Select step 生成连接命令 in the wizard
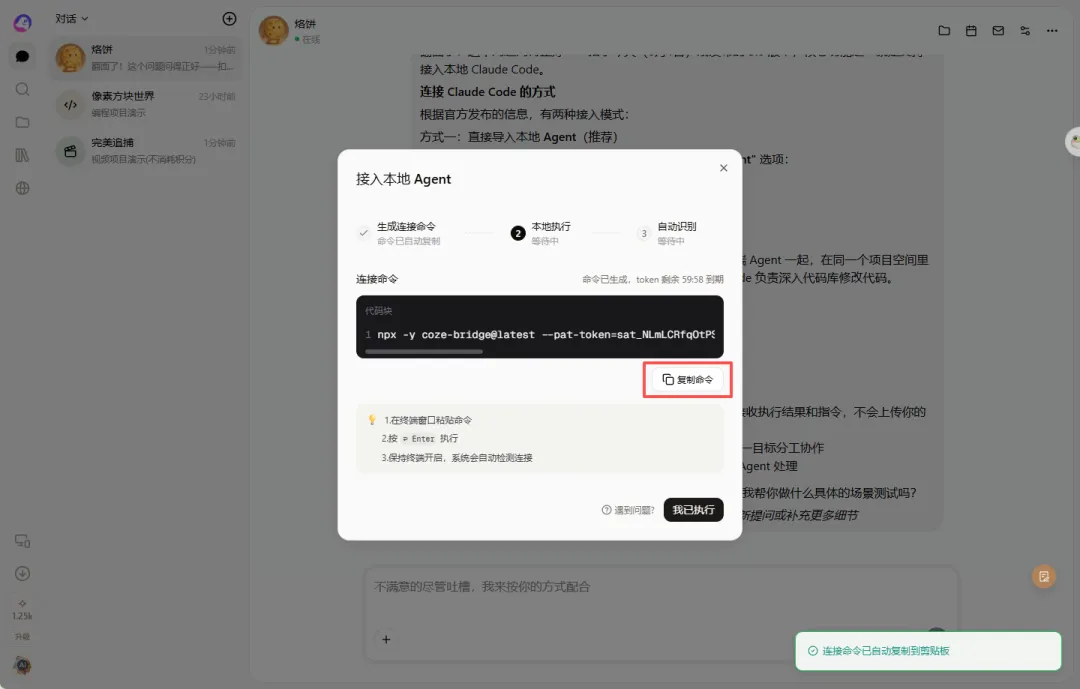This screenshot has width=1080, height=689. pos(399,233)
